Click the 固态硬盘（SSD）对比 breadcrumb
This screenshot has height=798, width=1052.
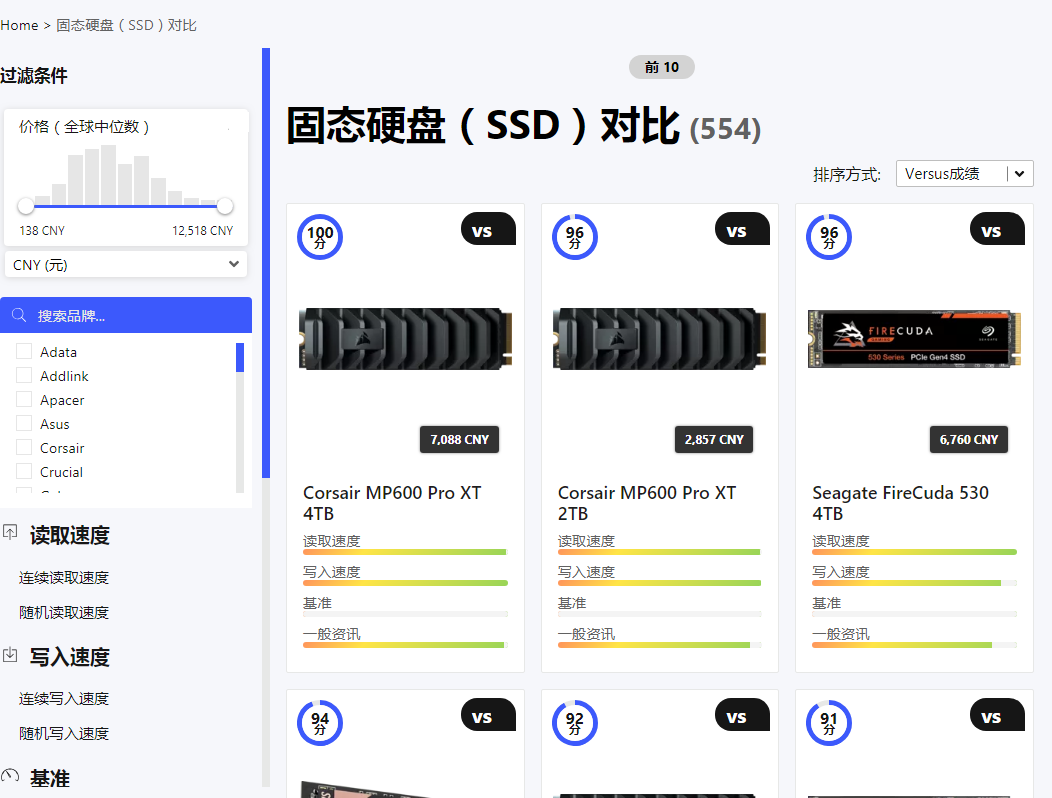pos(126,26)
